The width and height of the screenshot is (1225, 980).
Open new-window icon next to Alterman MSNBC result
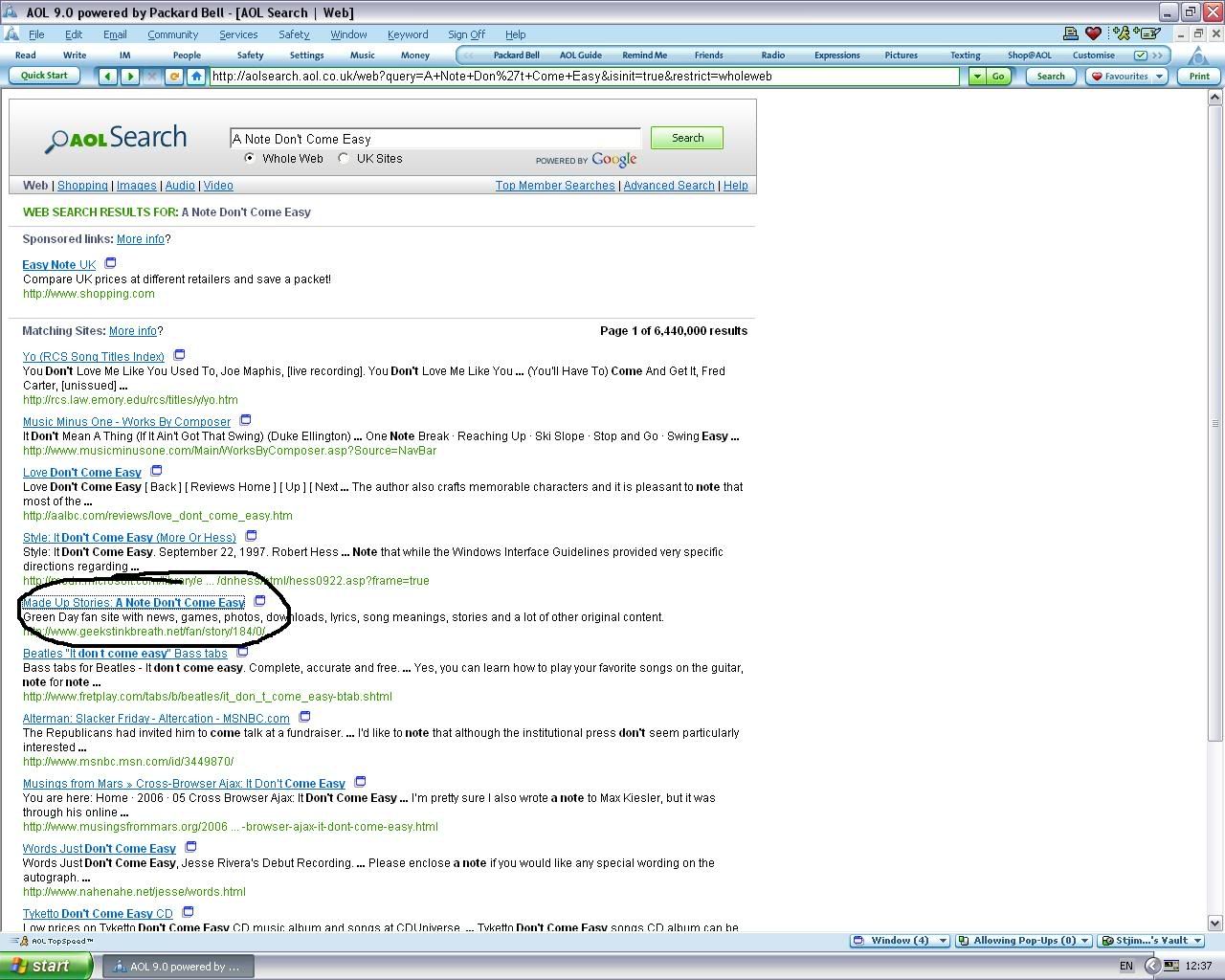click(304, 717)
